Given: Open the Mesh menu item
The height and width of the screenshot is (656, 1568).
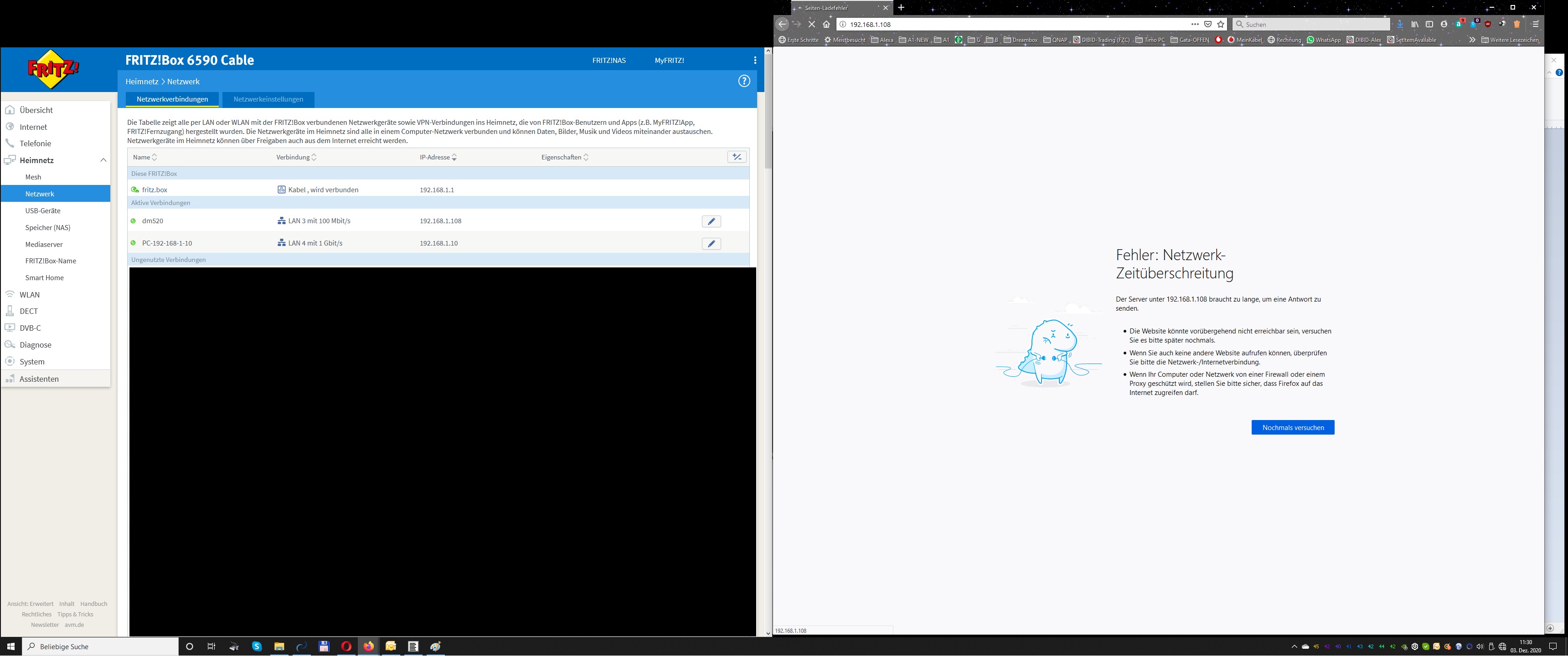Looking at the screenshot, I should pos(33,177).
